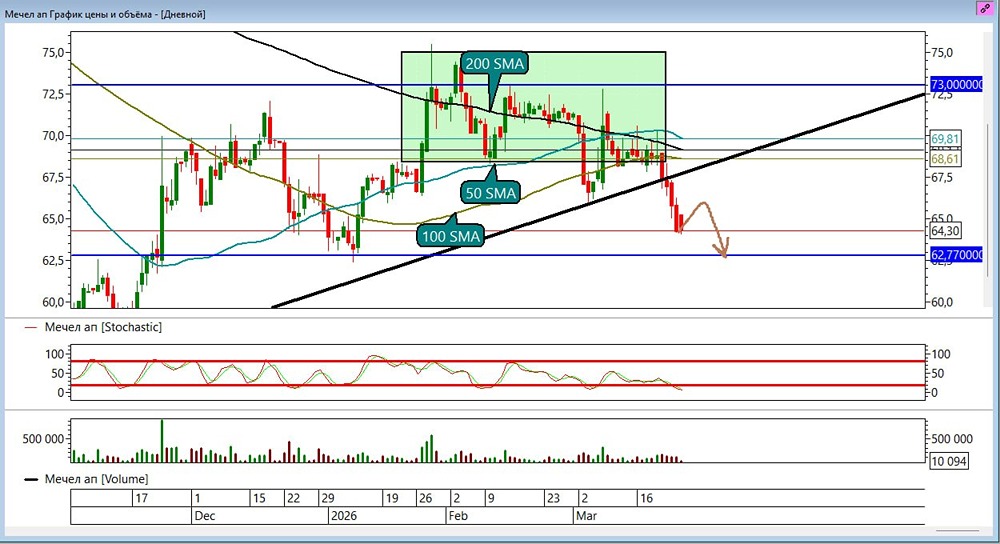Click the pink link icon in the title bar
The image size is (1000, 544).
pos(985,8)
